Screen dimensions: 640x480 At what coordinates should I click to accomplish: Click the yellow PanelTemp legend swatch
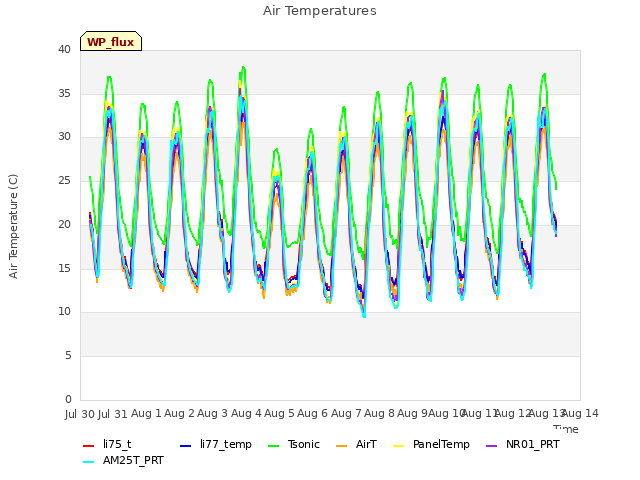click(x=398, y=446)
